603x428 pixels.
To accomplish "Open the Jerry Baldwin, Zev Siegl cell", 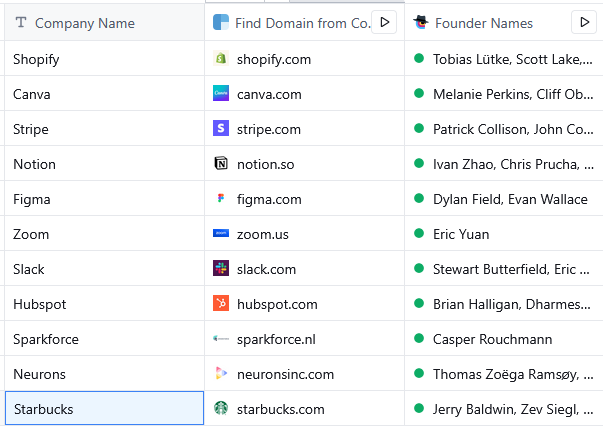I will (504, 408).
